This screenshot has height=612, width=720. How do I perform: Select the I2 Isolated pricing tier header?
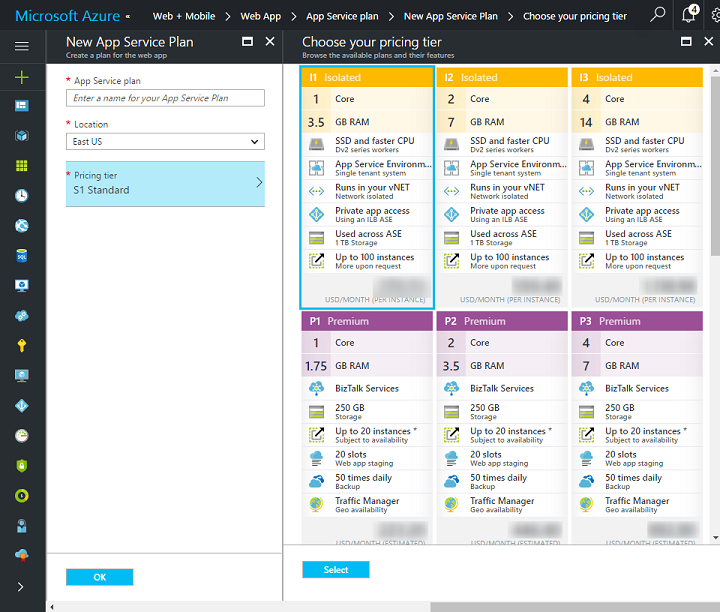tap(502, 77)
